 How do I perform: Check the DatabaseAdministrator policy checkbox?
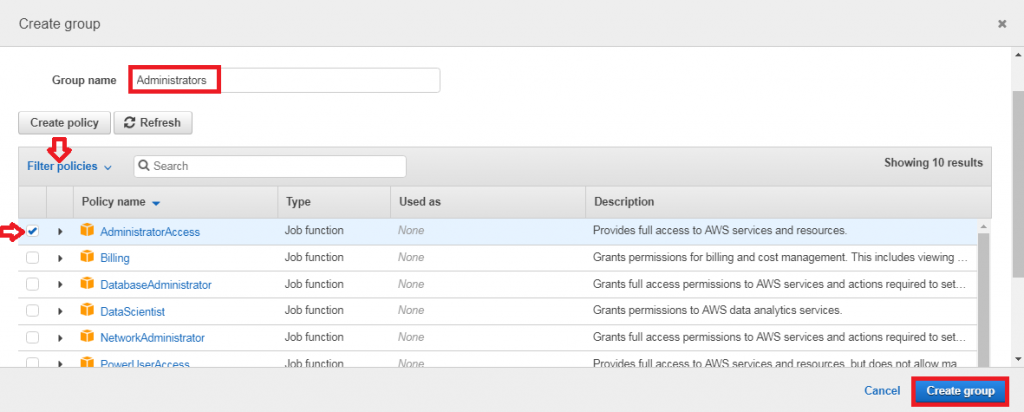[x=33, y=285]
